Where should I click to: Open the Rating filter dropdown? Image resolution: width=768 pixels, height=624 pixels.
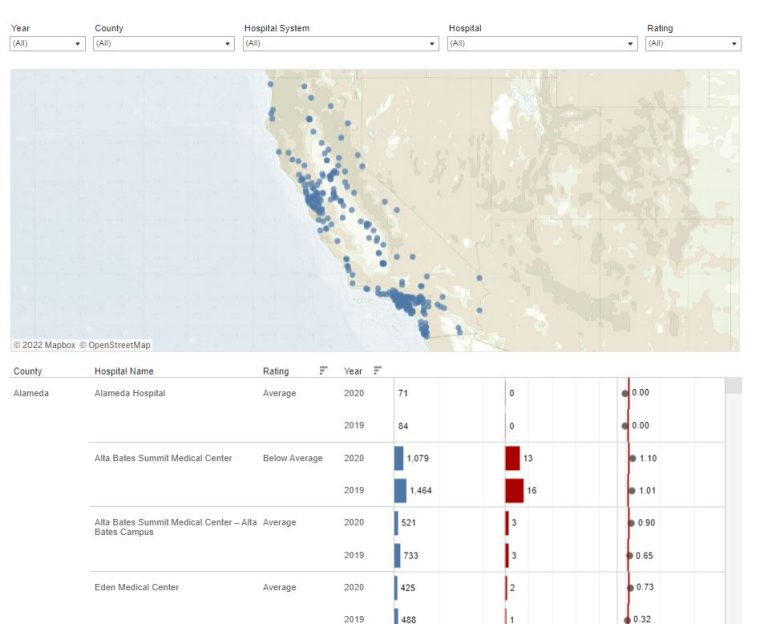tap(692, 44)
